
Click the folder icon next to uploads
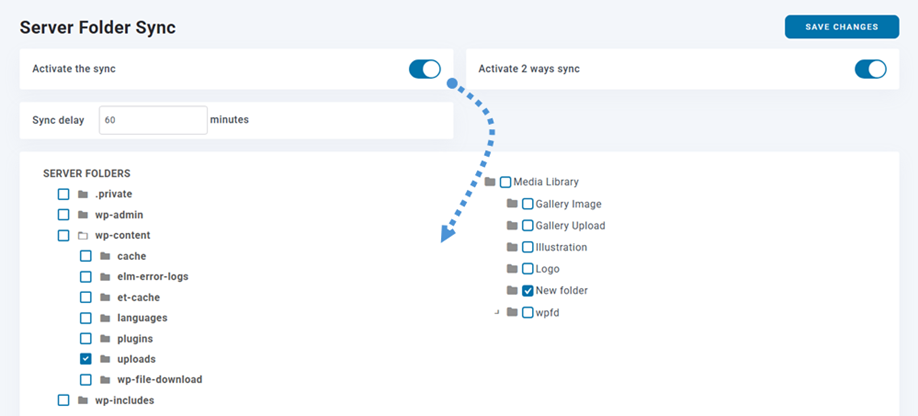click(x=106, y=359)
